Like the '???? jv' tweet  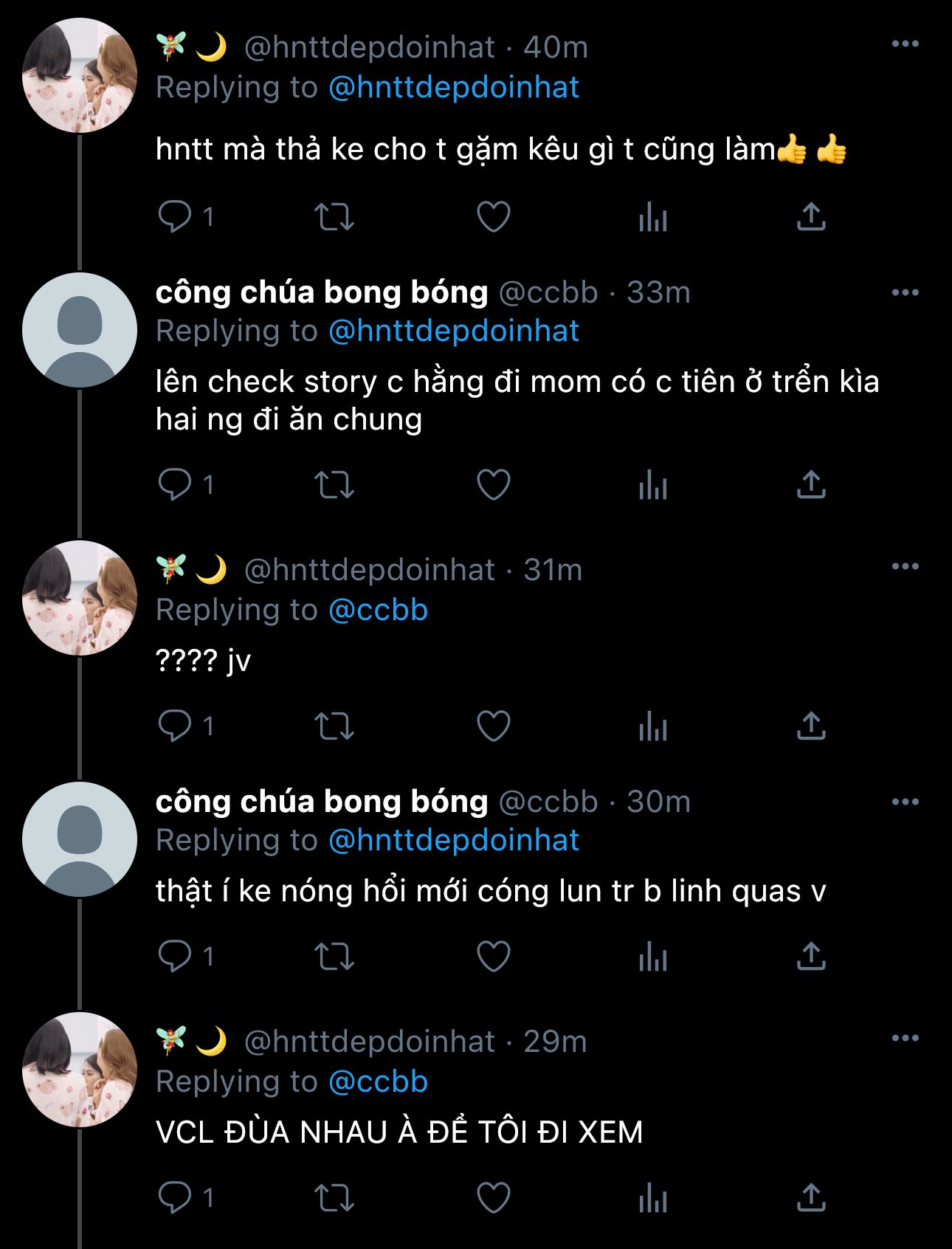click(x=493, y=726)
